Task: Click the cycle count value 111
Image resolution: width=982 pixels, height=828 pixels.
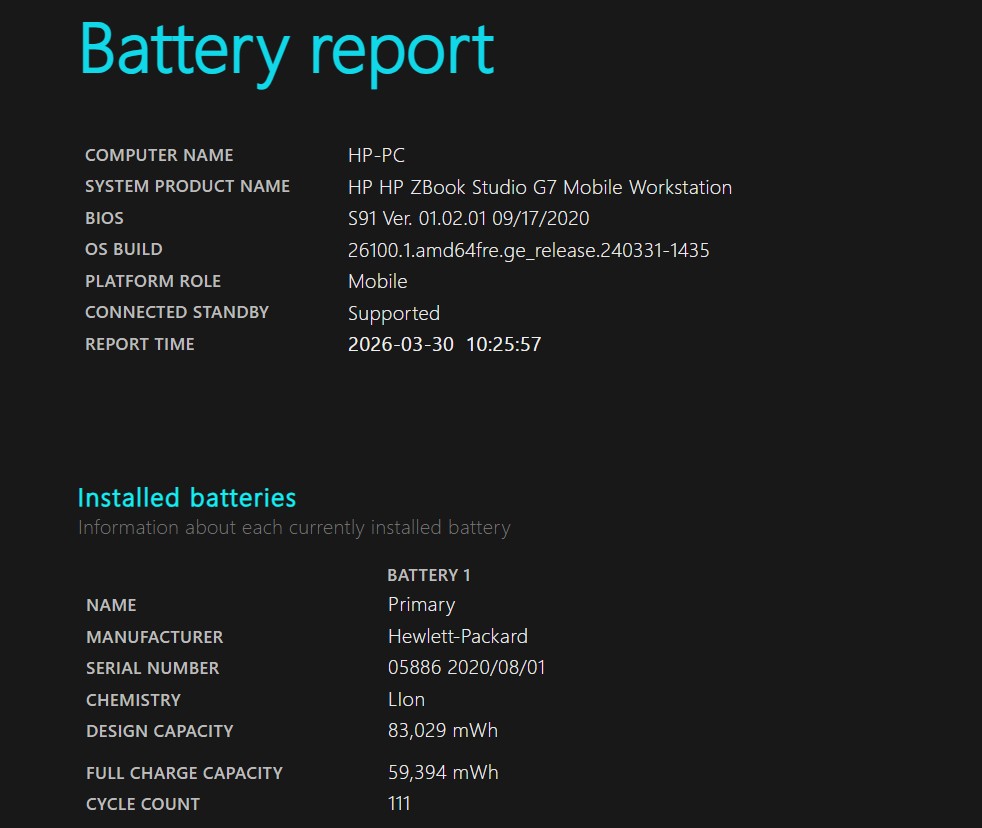Action: pyautogui.click(x=399, y=803)
